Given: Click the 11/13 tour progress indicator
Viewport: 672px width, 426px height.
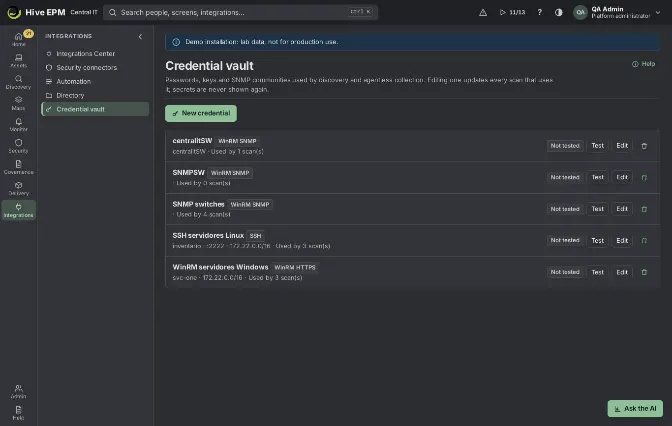Looking at the screenshot, I should point(513,12).
